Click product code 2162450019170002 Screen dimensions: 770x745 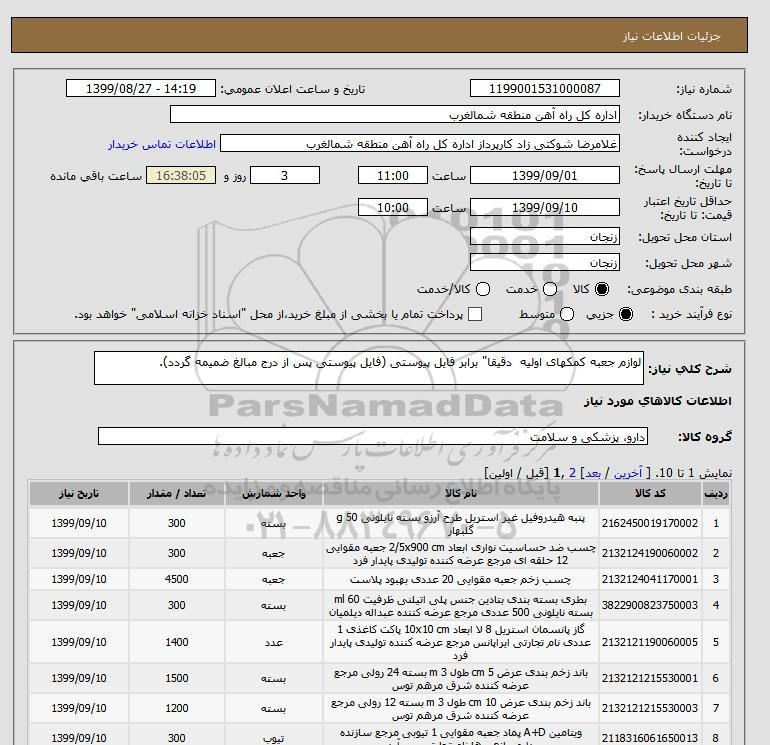650,523
